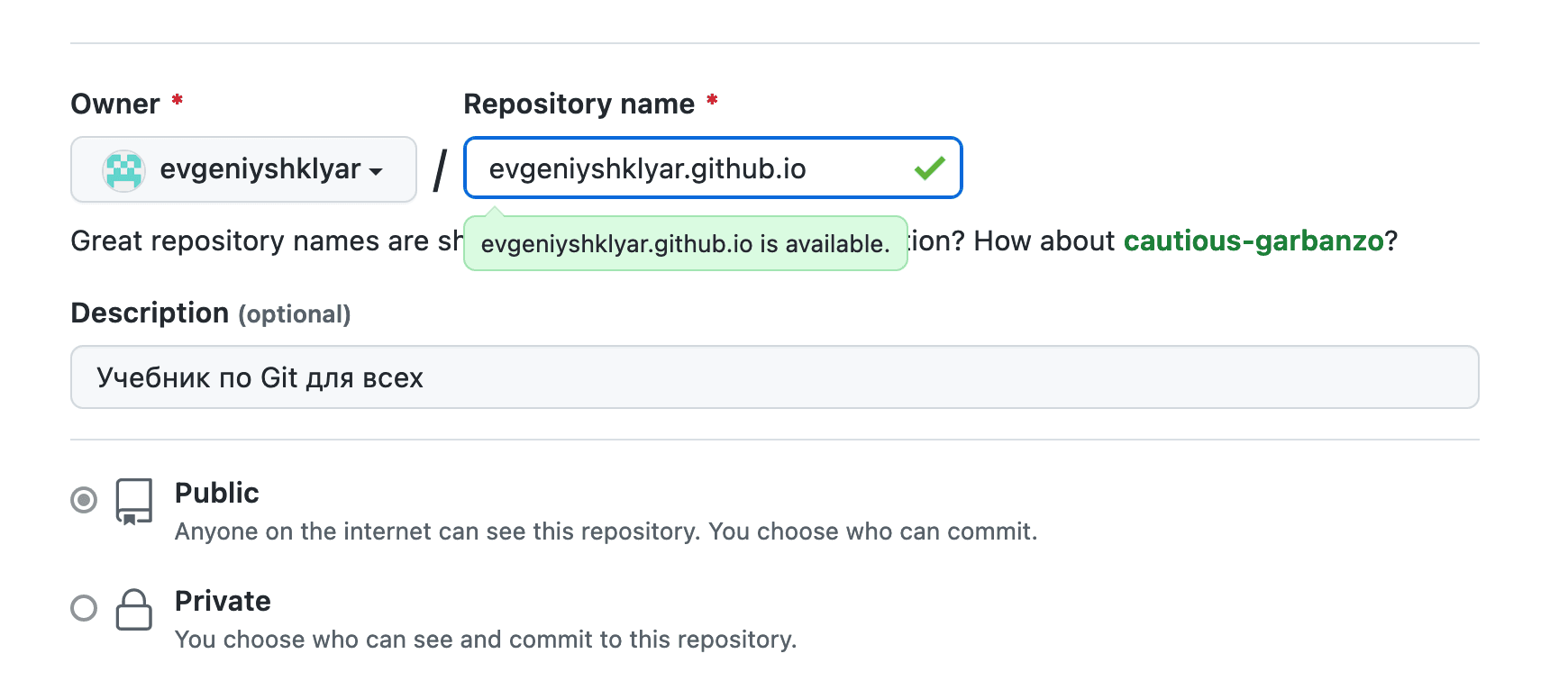
Task: Edit the Description field text
Action: coord(775,377)
